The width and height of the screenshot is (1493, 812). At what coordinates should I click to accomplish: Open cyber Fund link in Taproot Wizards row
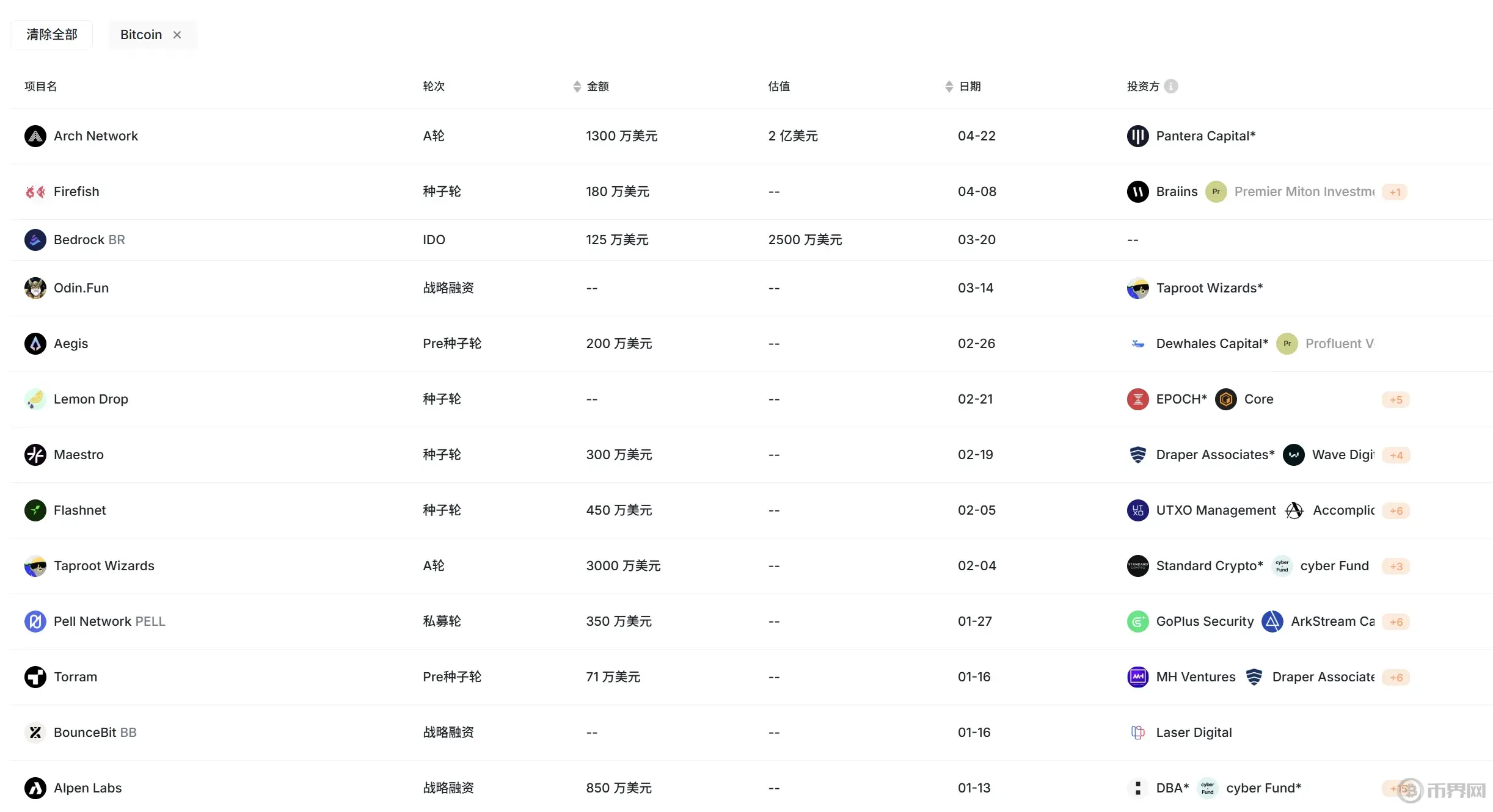click(x=1335, y=566)
